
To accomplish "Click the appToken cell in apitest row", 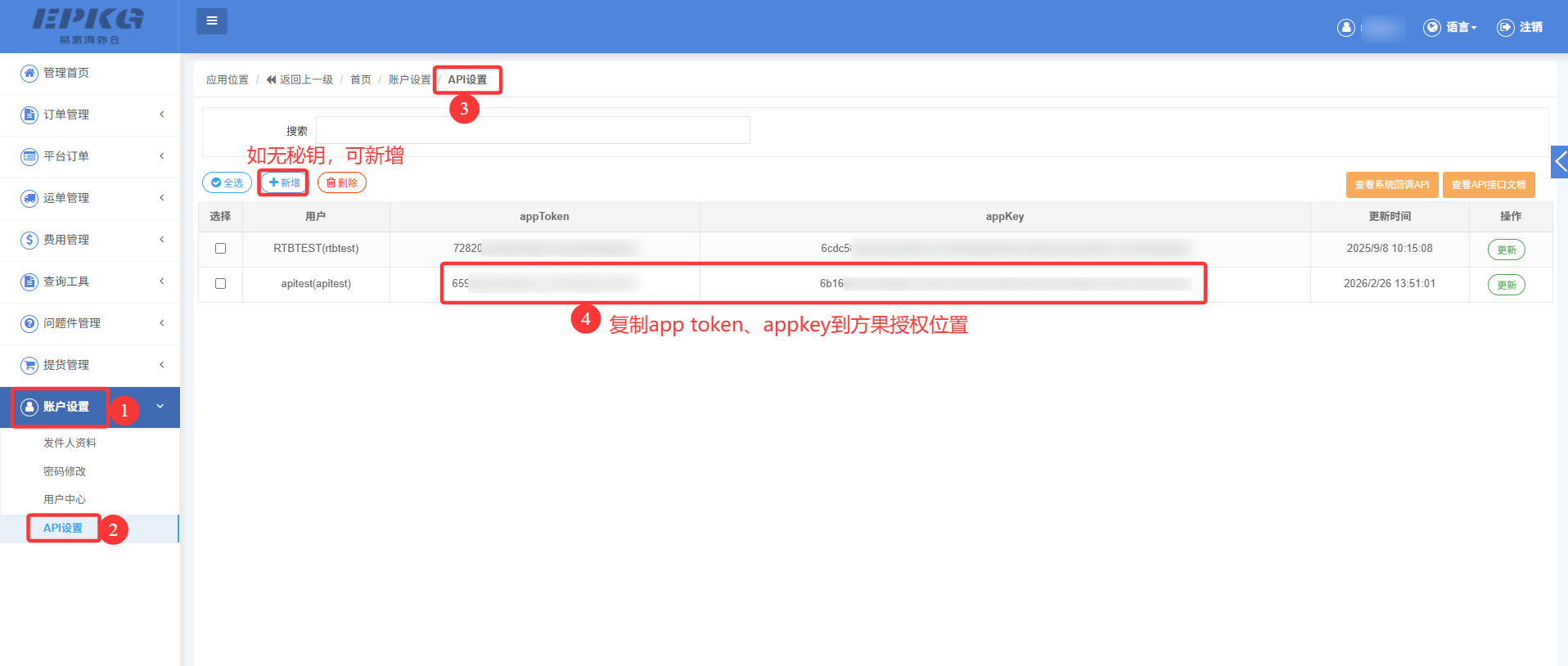I will (544, 284).
